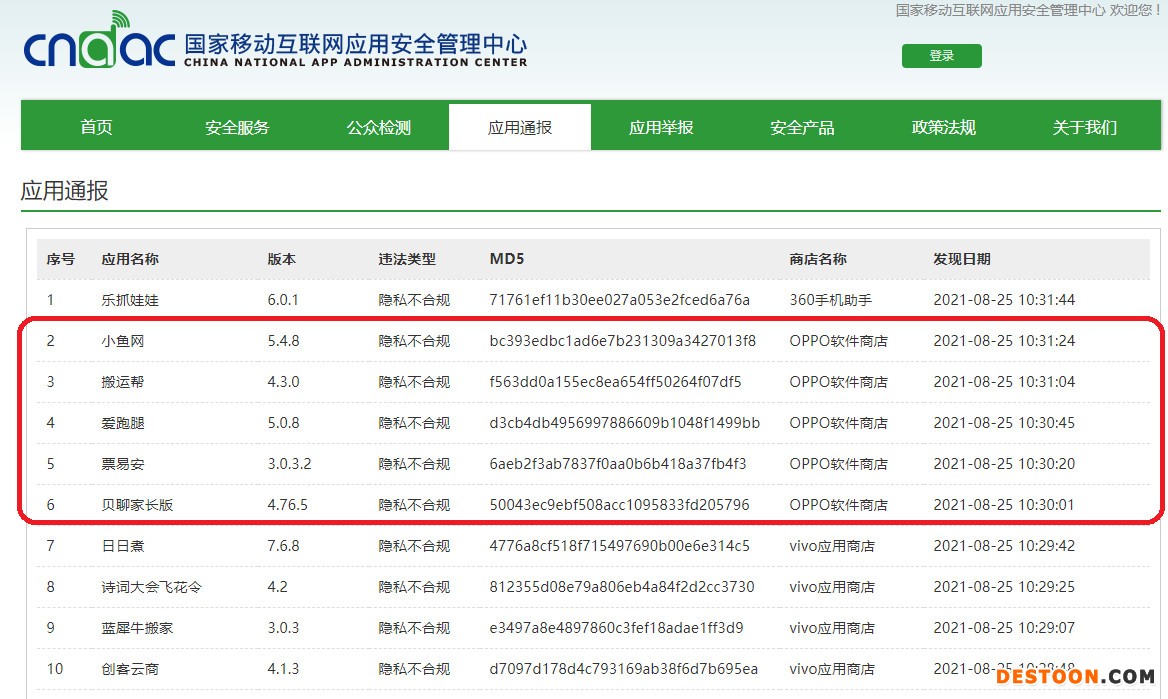Image resolution: width=1168 pixels, height=699 pixels.
Task: Click the MD5 column header
Action: (x=507, y=259)
